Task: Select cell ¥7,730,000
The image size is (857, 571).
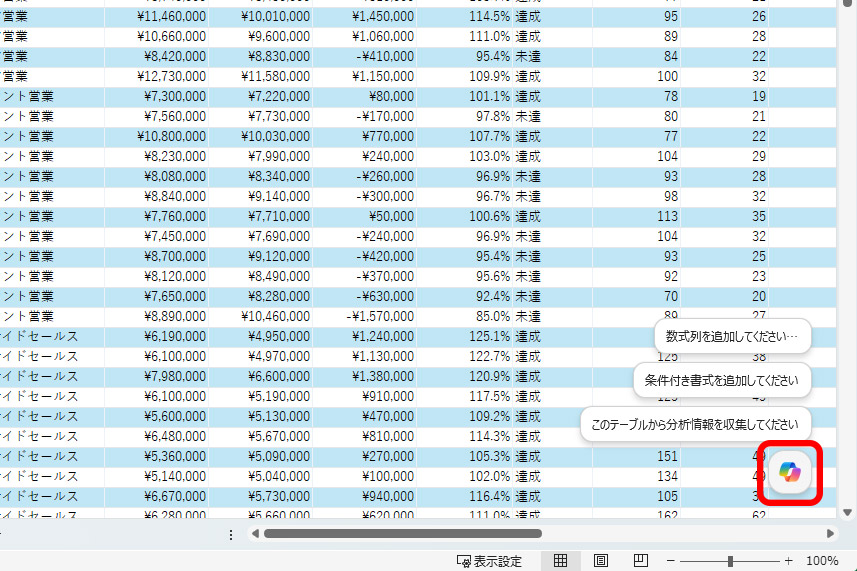Action: coord(261,116)
